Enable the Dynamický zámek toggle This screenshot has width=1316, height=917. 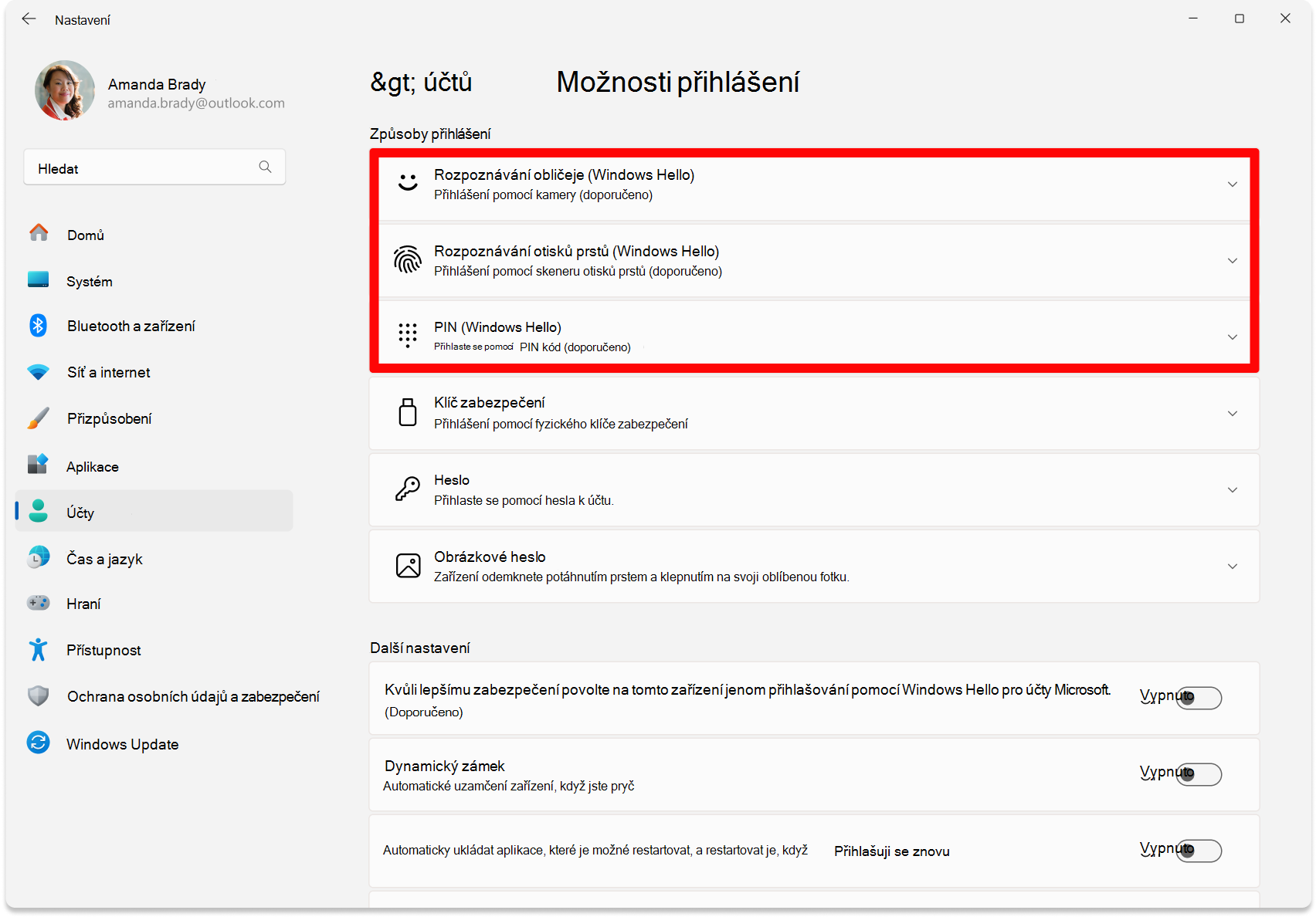[x=1199, y=774]
